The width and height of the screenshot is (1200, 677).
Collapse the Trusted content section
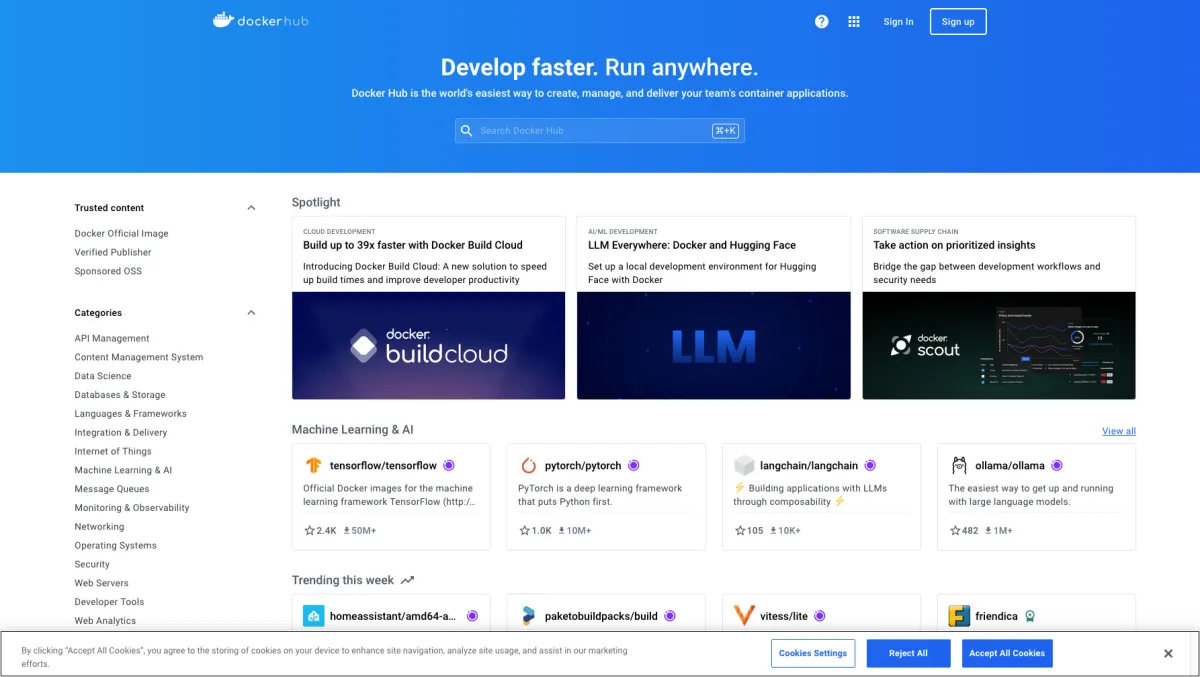click(x=251, y=208)
